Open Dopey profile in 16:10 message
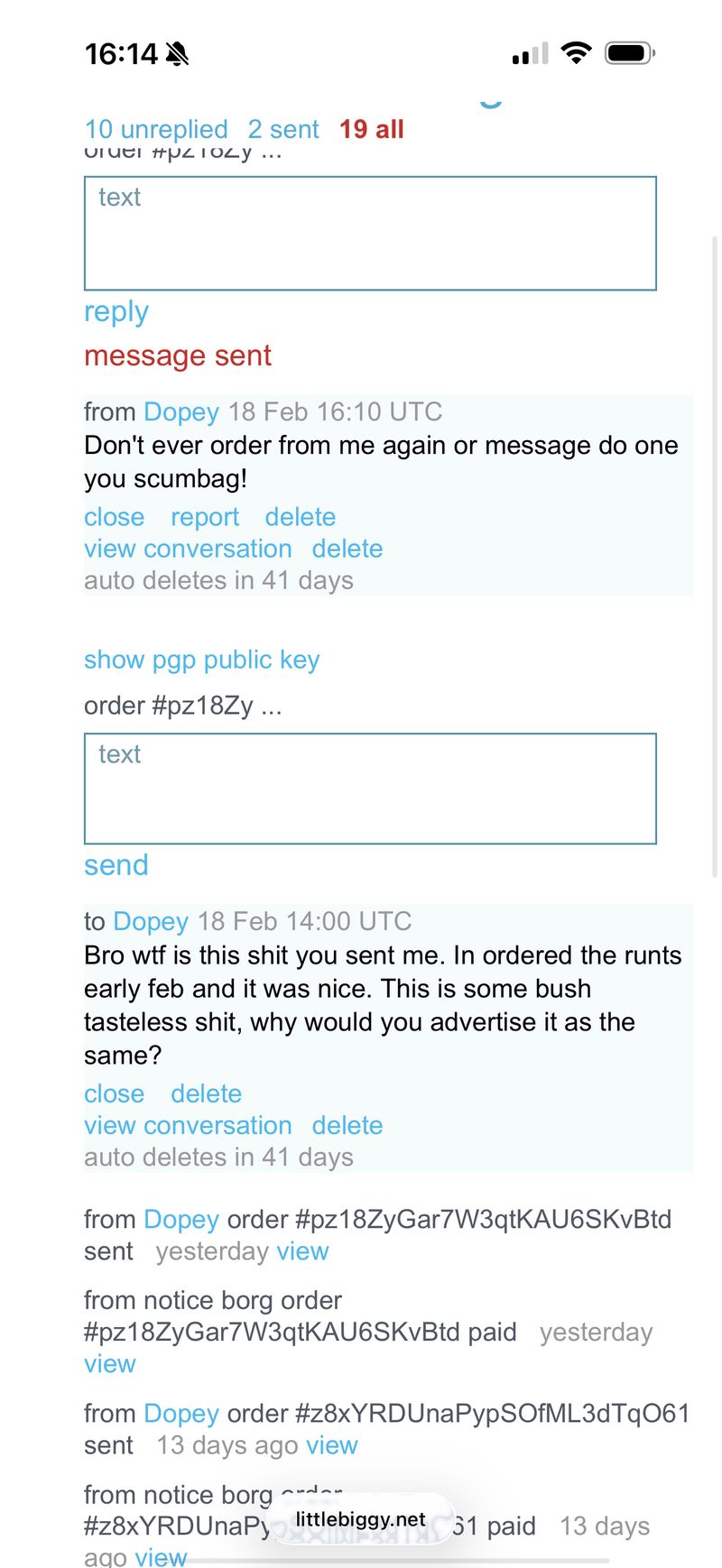 point(181,412)
